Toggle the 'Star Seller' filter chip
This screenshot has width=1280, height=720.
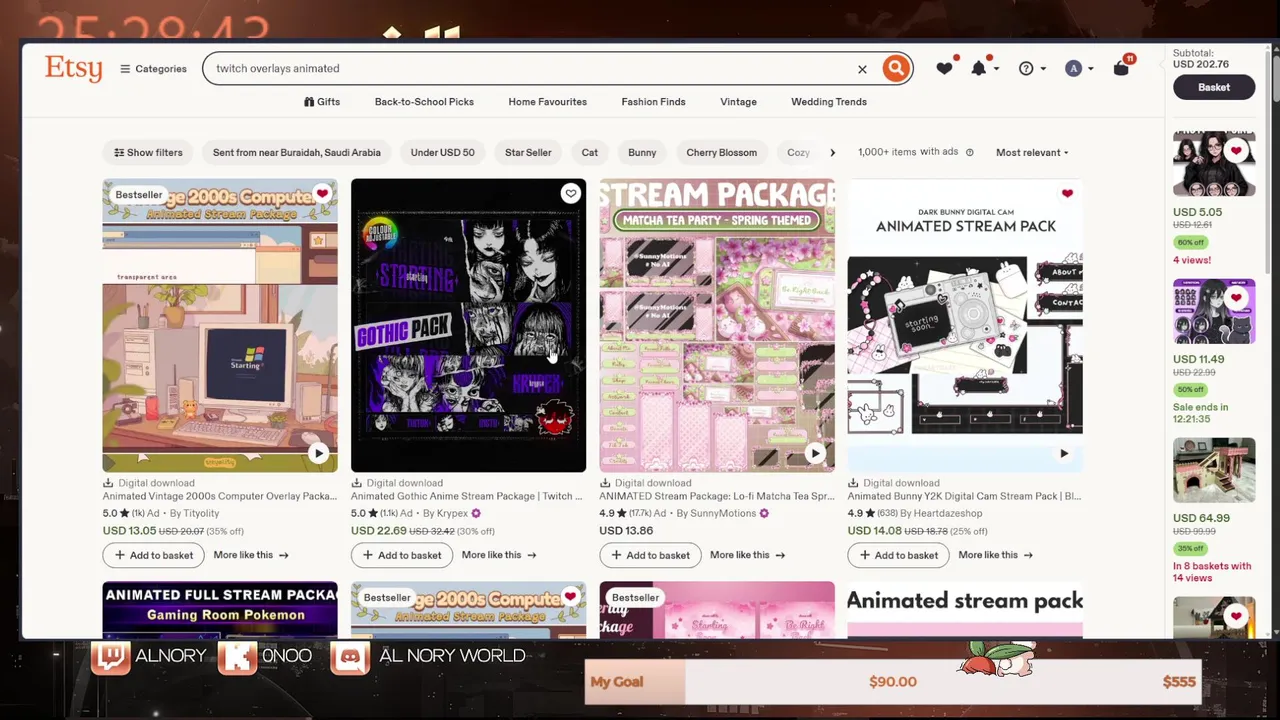coord(528,153)
